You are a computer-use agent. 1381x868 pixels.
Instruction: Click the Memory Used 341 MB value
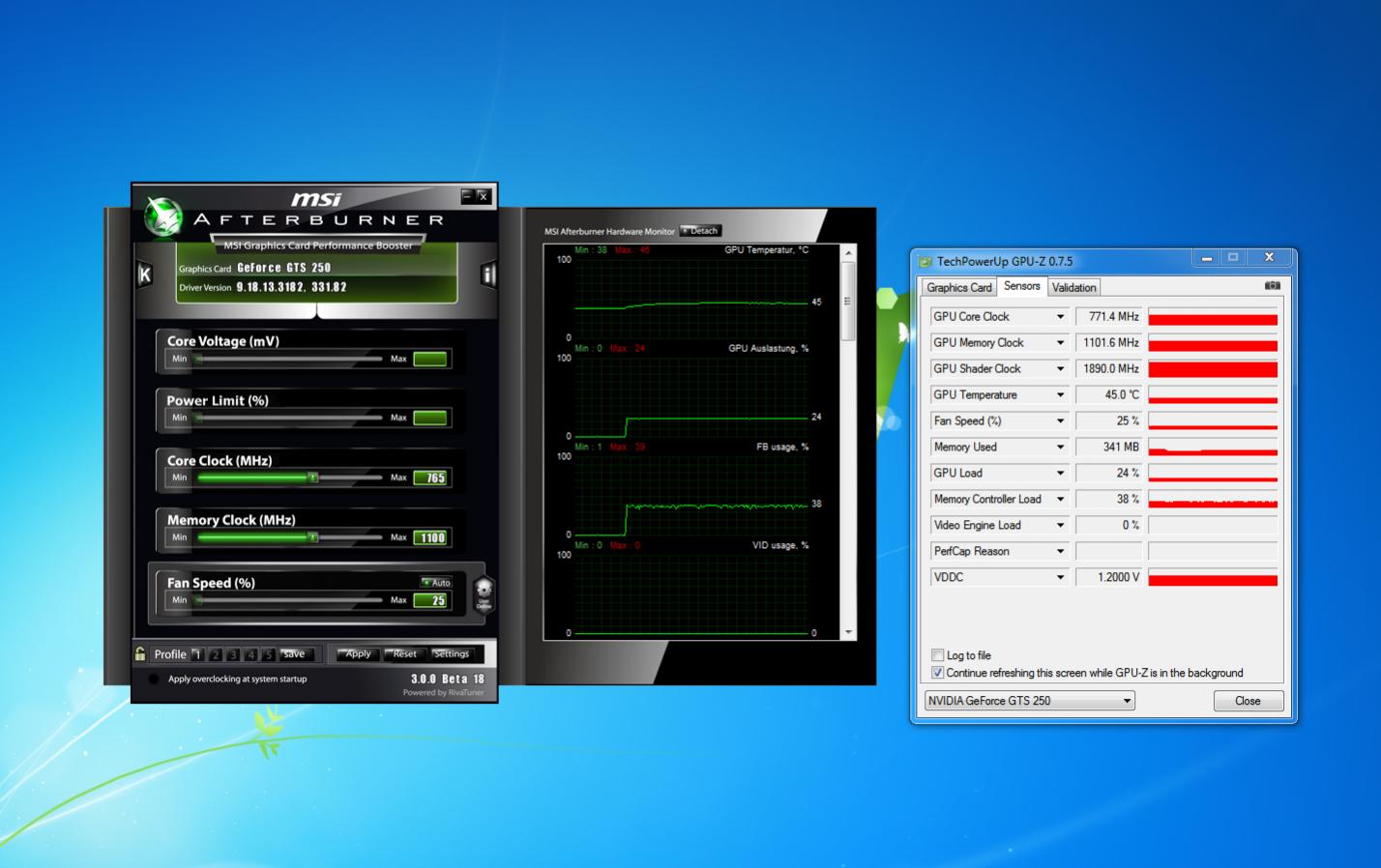pos(1109,447)
